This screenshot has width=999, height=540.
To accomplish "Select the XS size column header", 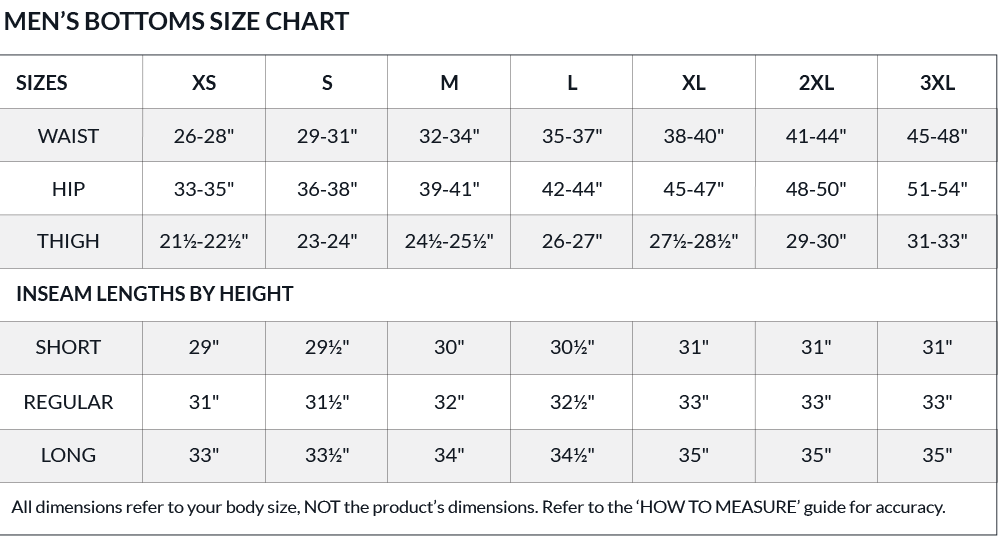I will tap(204, 83).
